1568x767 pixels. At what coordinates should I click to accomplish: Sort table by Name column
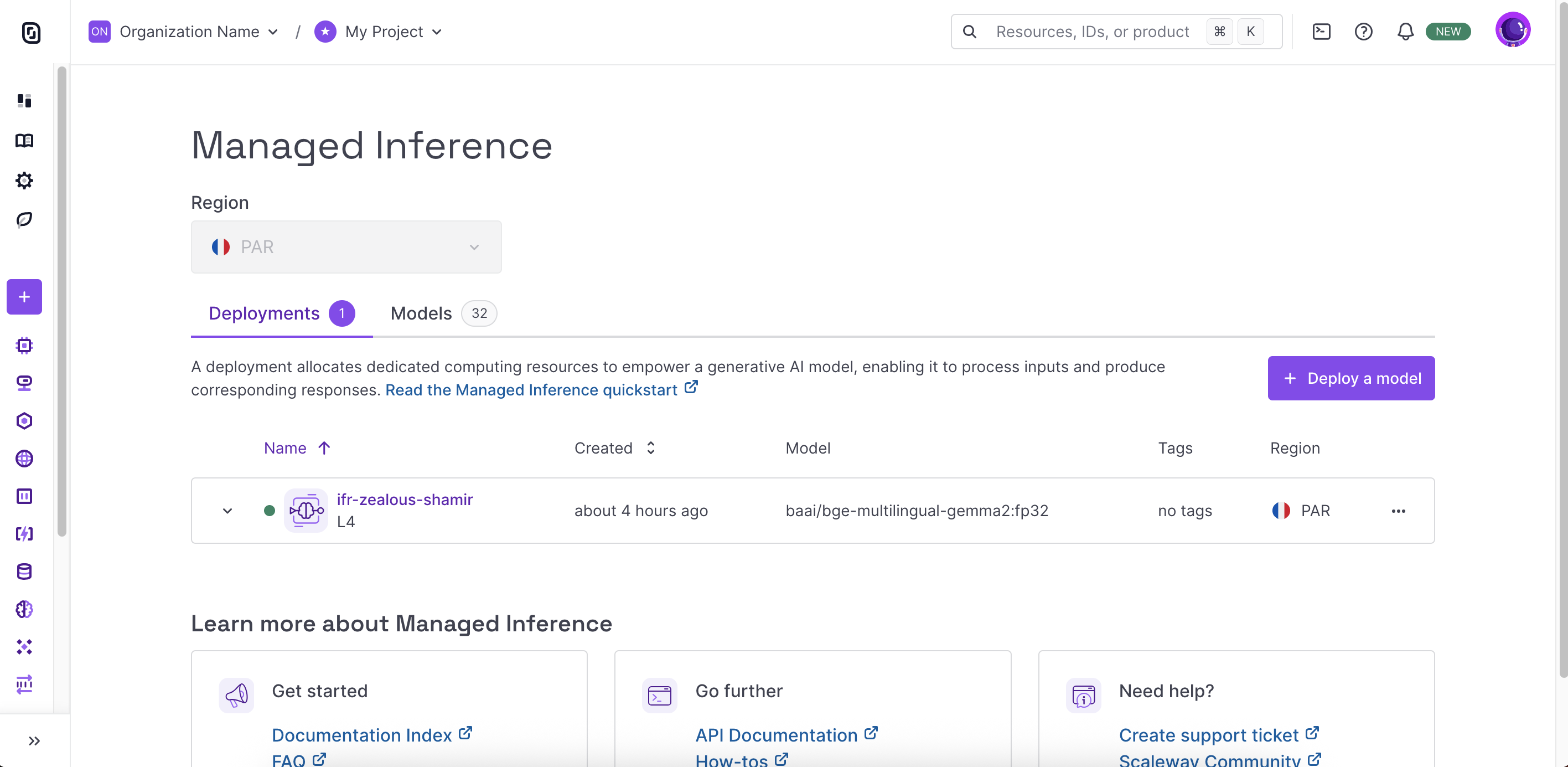pyautogui.click(x=297, y=448)
